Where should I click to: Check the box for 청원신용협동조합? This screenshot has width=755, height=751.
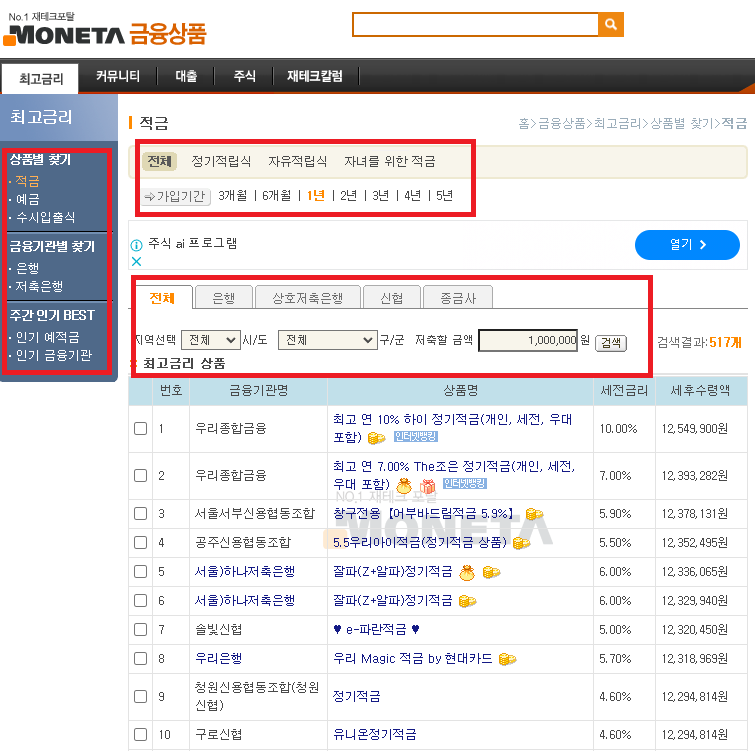tap(141, 697)
